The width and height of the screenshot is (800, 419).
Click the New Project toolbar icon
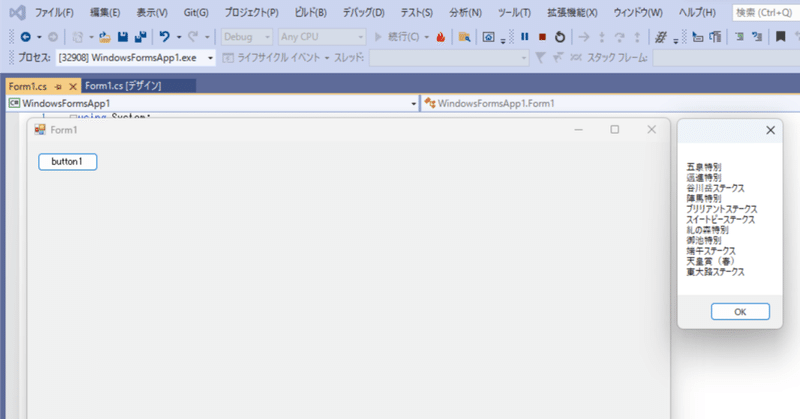[x=78, y=37]
